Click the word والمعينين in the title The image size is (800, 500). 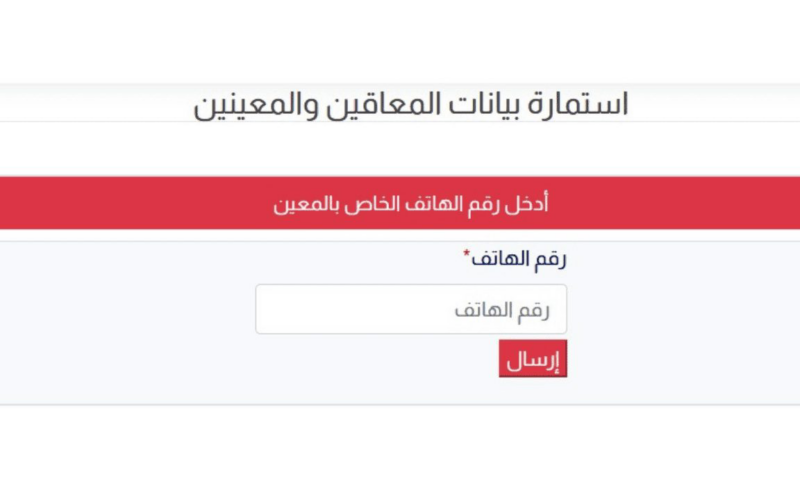(x=255, y=104)
